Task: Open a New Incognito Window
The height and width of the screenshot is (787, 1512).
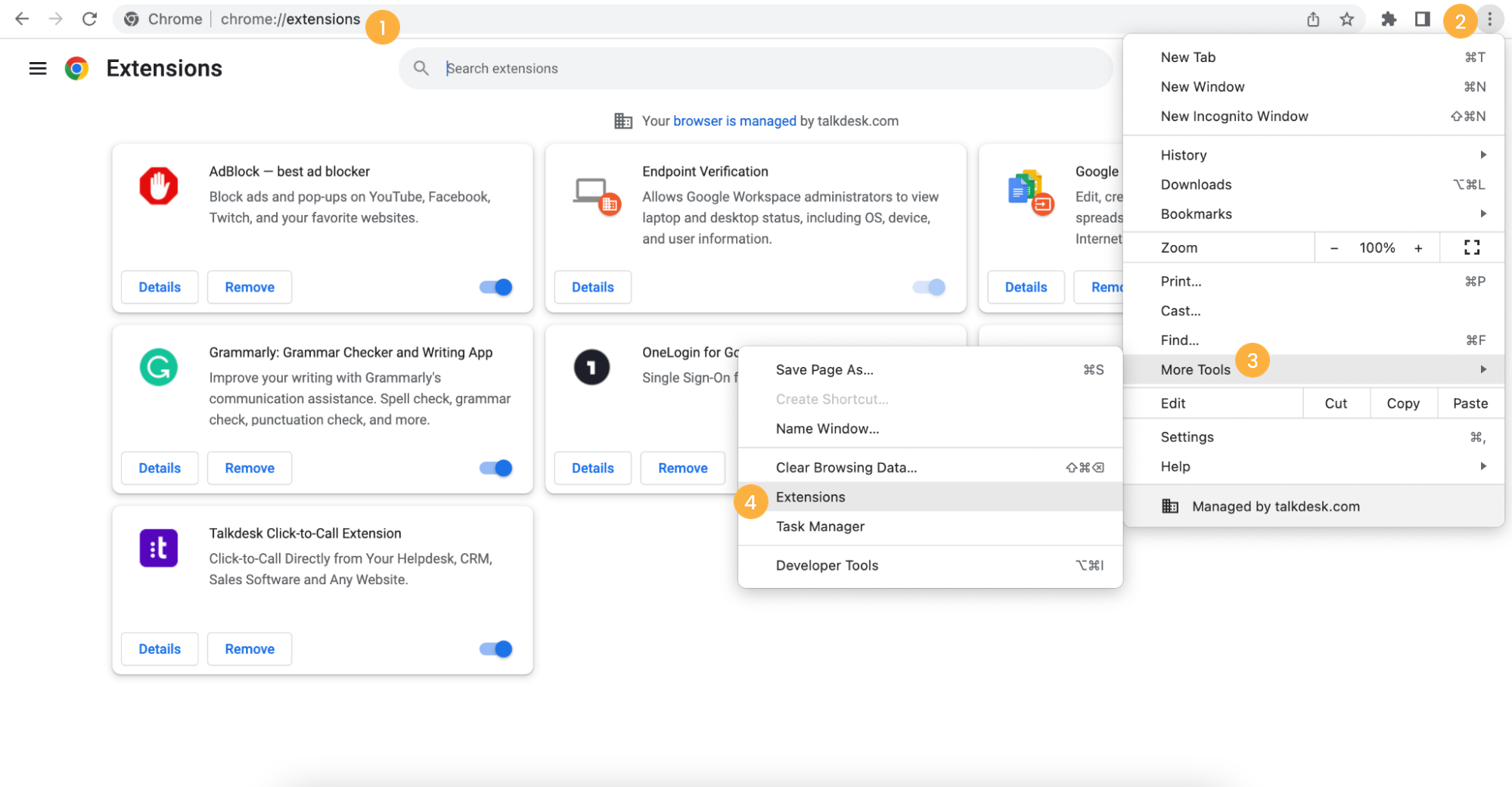Action: point(1314,117)
